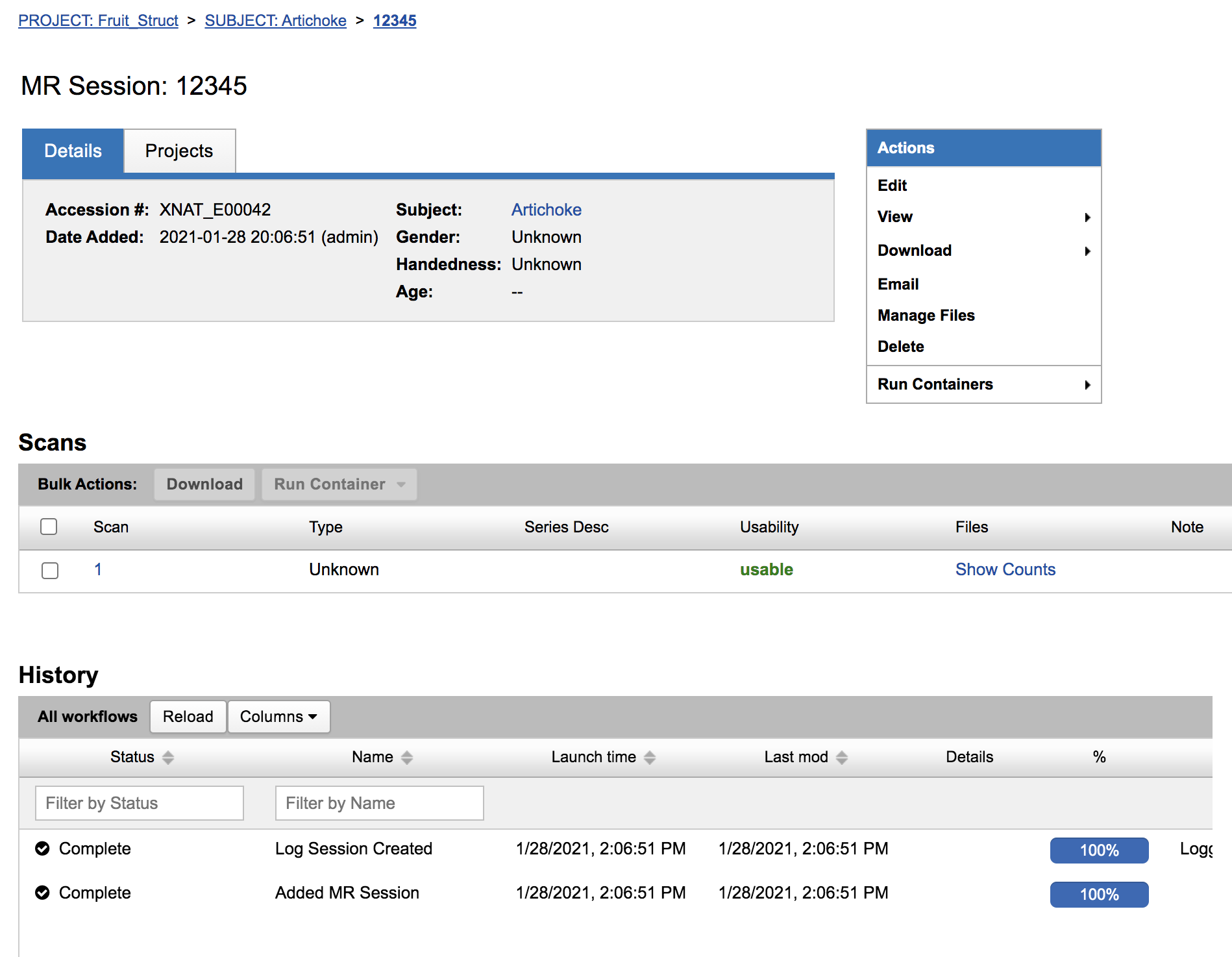This screenshot has height=957, width=1232.
Task: Click Complete checkmark icon for Log Session Created
Action: 43,849
